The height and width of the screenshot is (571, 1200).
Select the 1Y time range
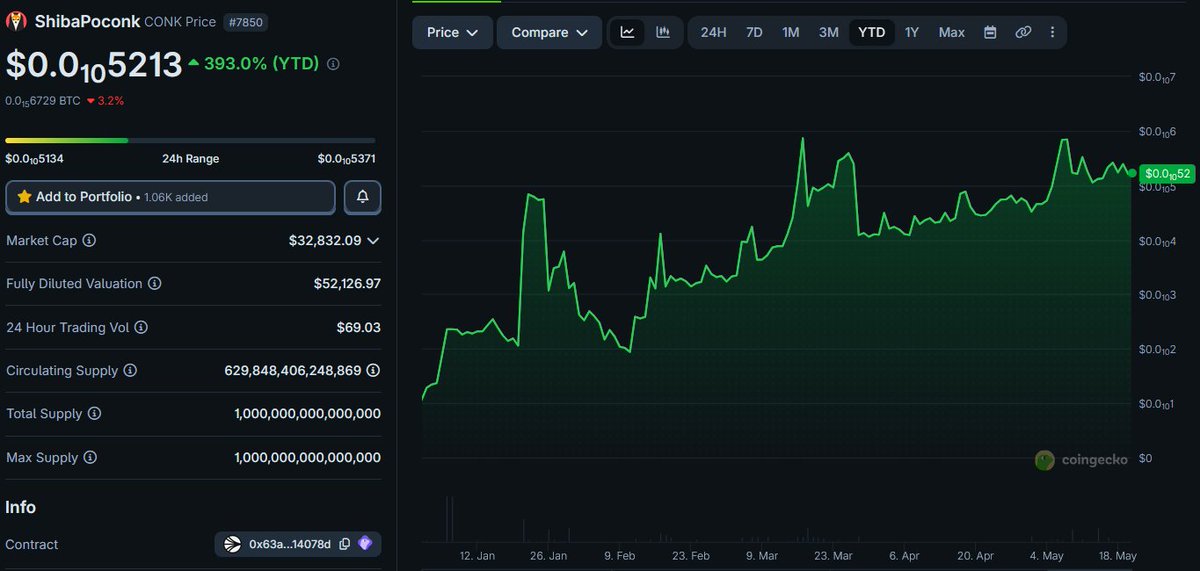click(911, 32)
